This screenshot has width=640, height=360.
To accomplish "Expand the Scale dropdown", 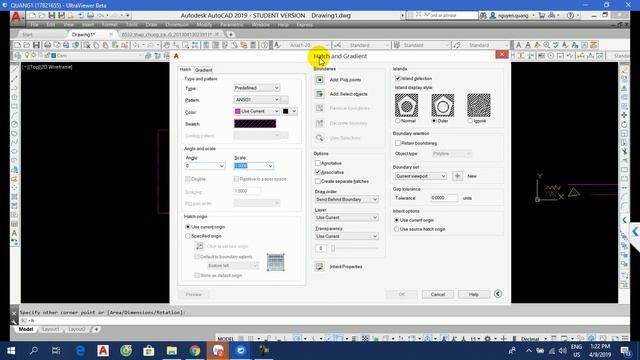I will 270,166.
